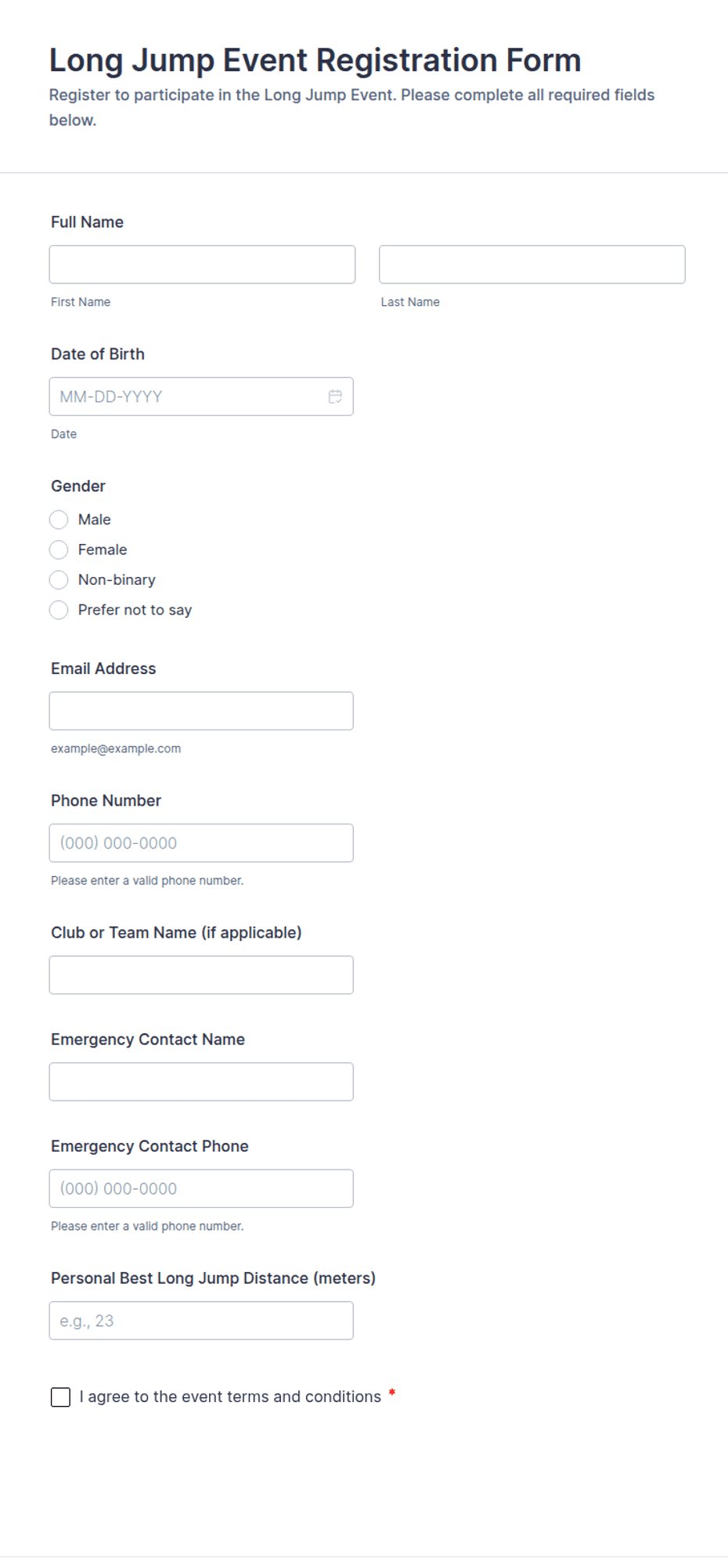Choose the Non-binary gender option

[x=59, y=580]
